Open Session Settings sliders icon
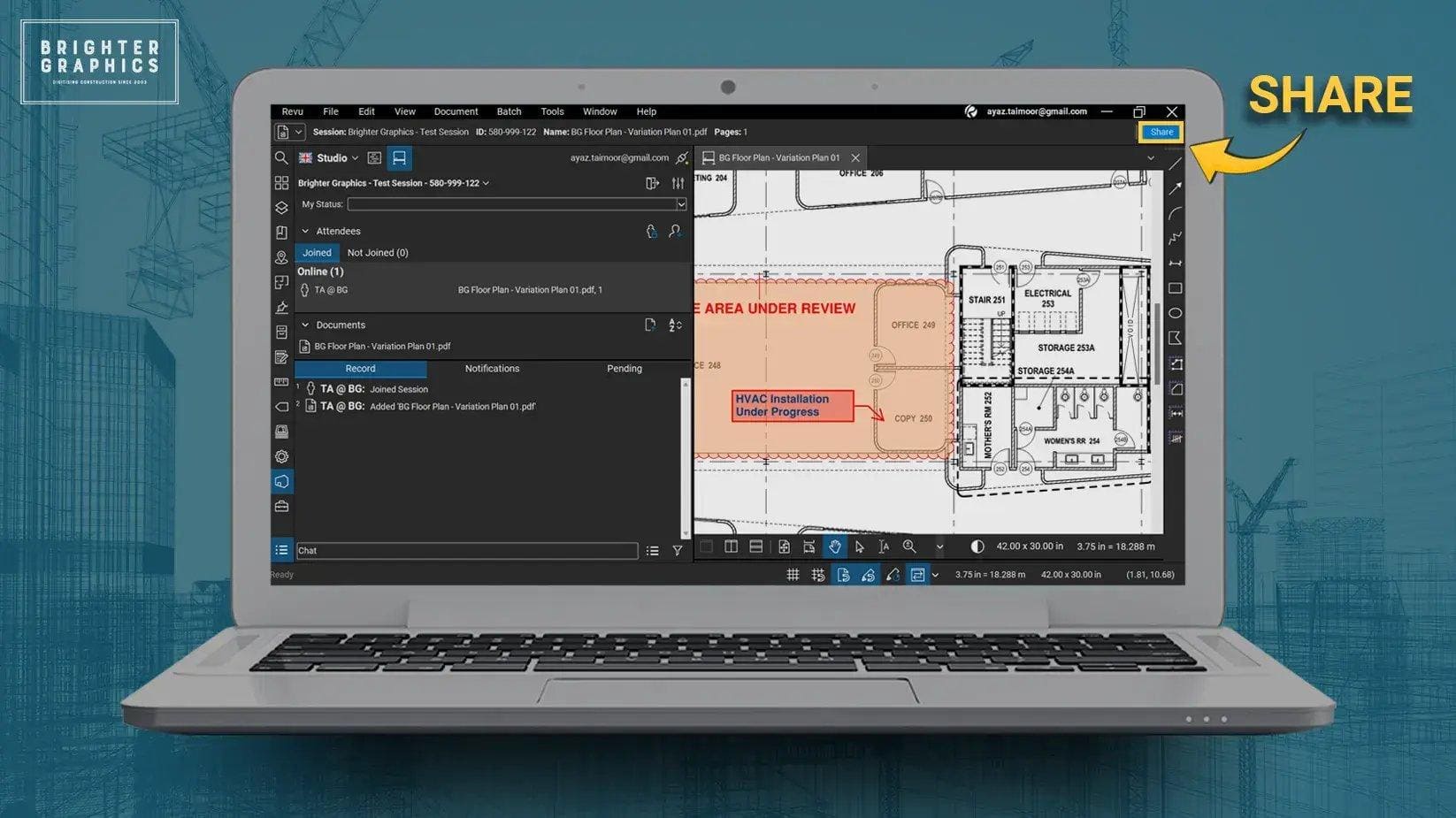1456x818 pixels. tap(678, 183)
